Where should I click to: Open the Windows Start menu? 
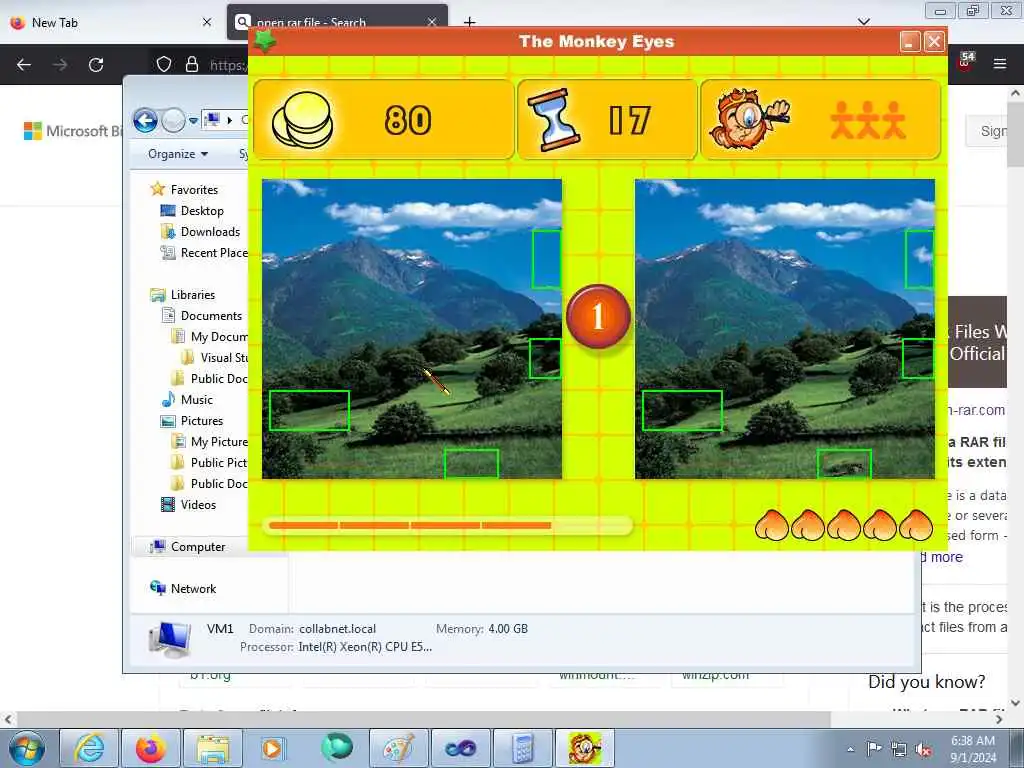[x=27, y=748]
